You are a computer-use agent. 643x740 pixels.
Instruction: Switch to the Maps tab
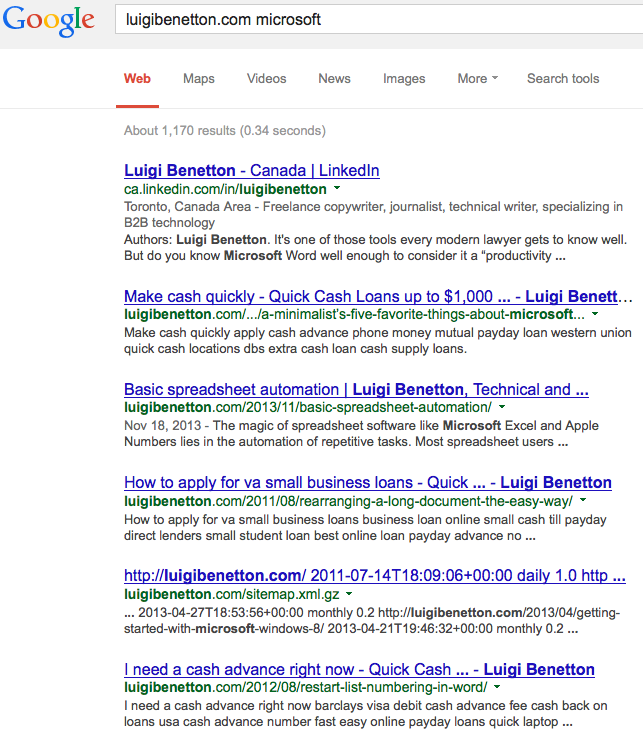199,78
